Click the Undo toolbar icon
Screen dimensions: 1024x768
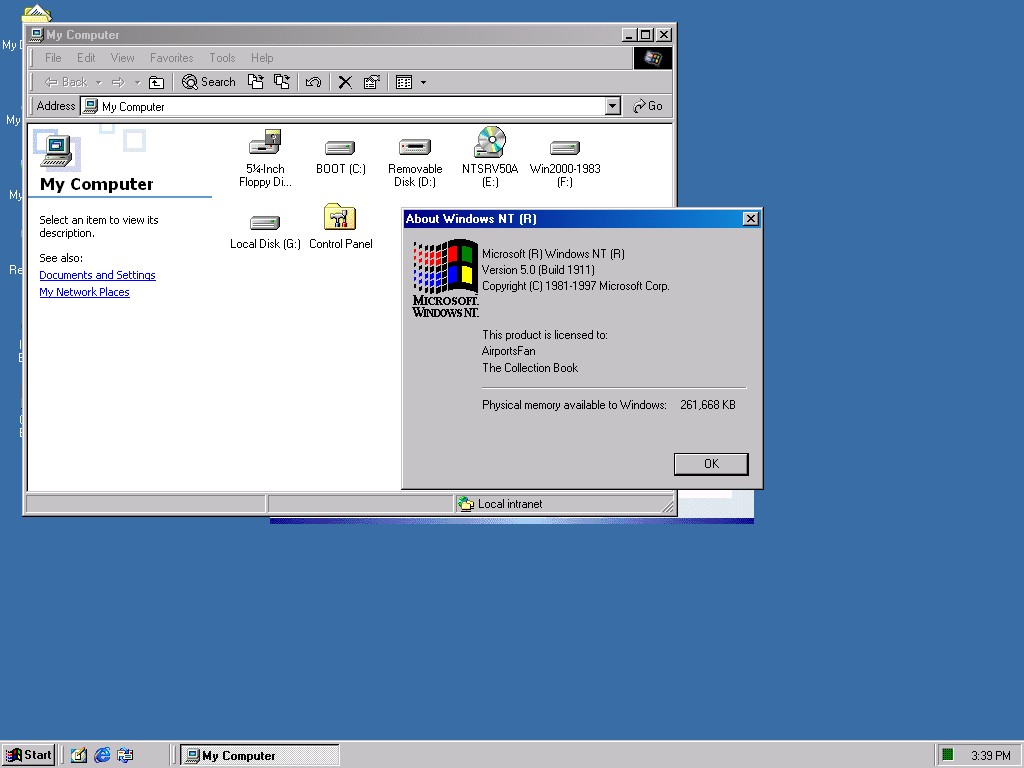[x=313, y=82]
